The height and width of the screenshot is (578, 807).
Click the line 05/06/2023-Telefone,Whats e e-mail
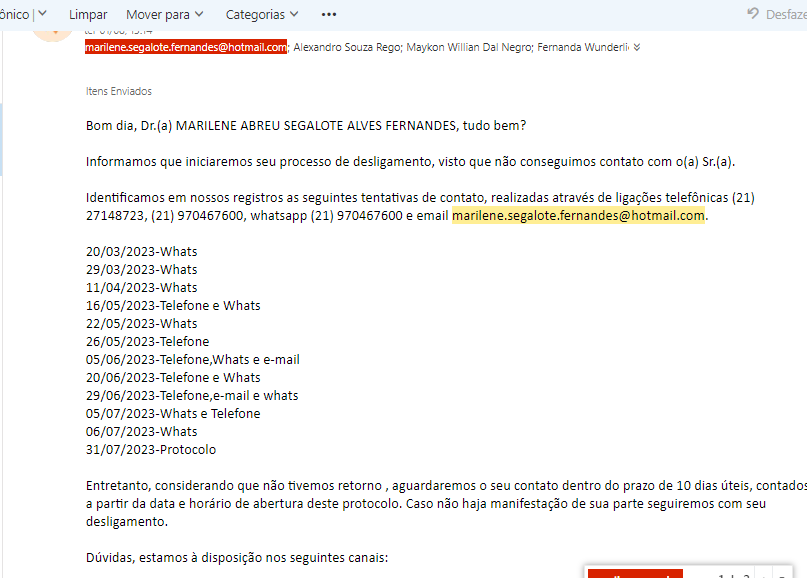pos(192,360)
